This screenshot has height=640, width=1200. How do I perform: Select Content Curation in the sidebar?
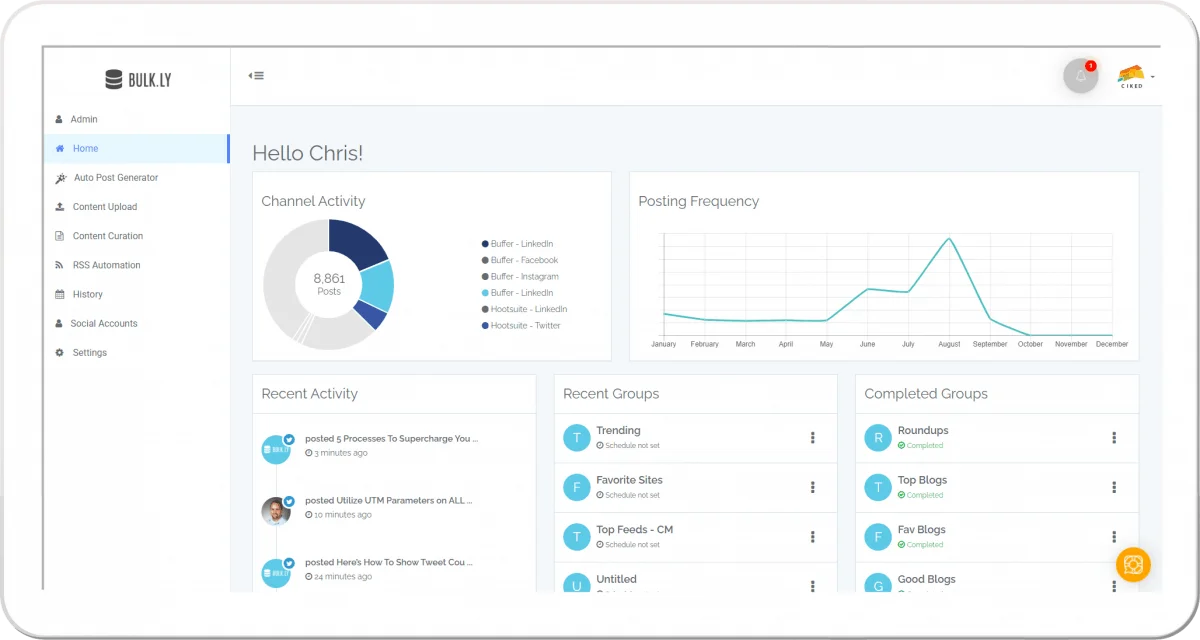tap(107, 236)
